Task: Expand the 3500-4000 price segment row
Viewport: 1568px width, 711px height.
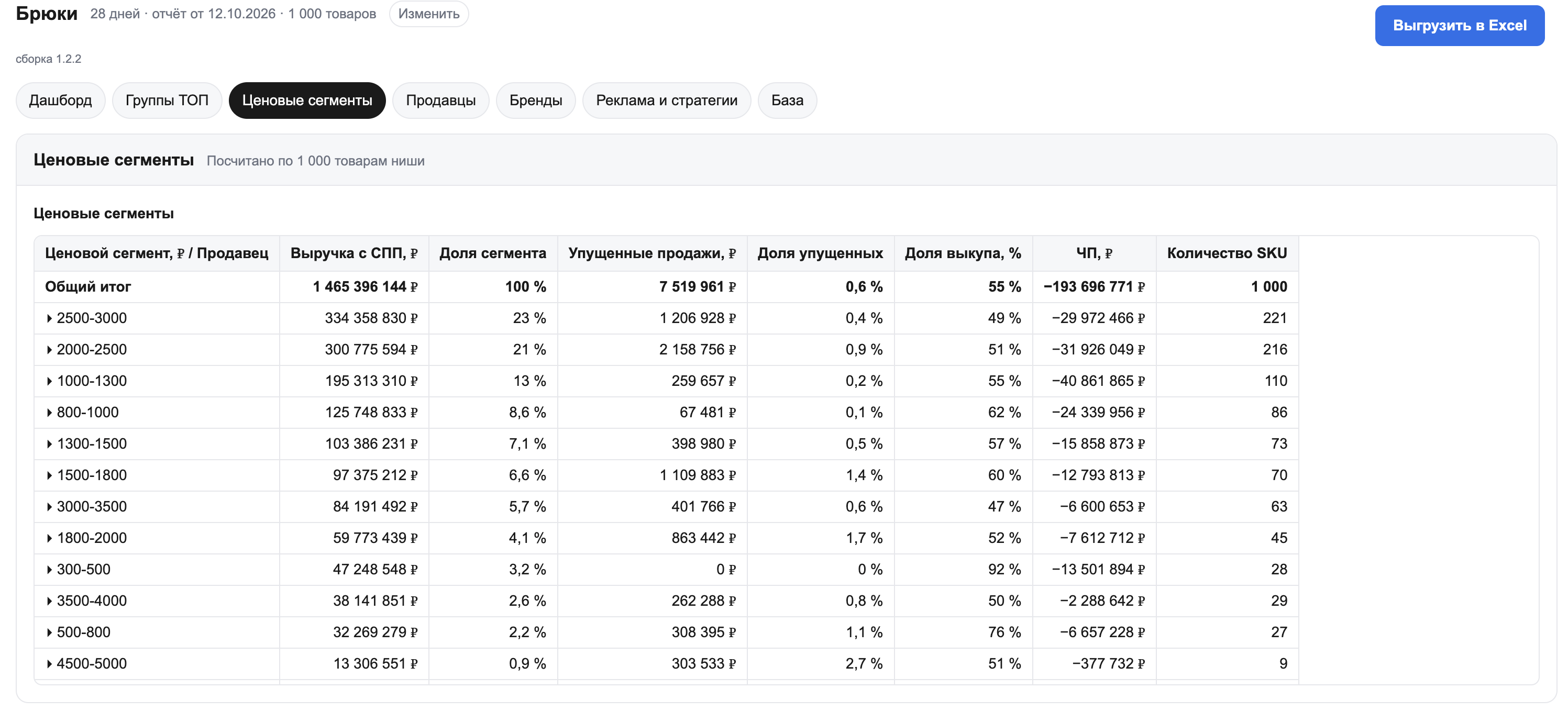Action: [x=49, y=602]
